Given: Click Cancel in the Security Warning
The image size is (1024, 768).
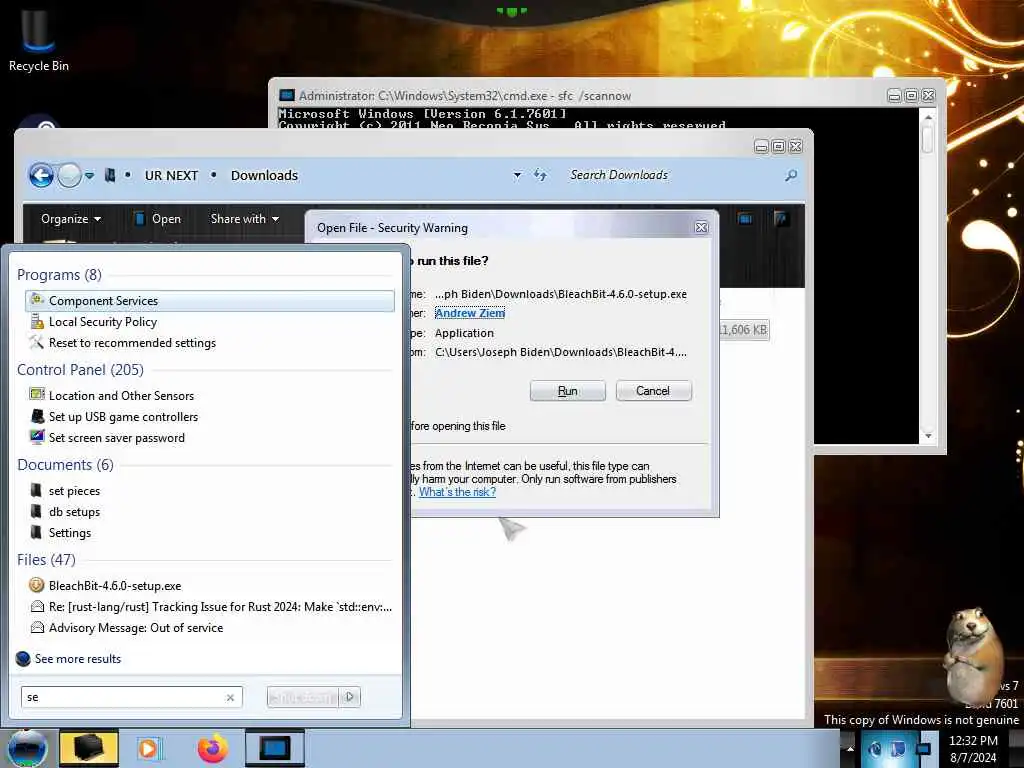Looking at the screenshot, I should coord(653,391).
